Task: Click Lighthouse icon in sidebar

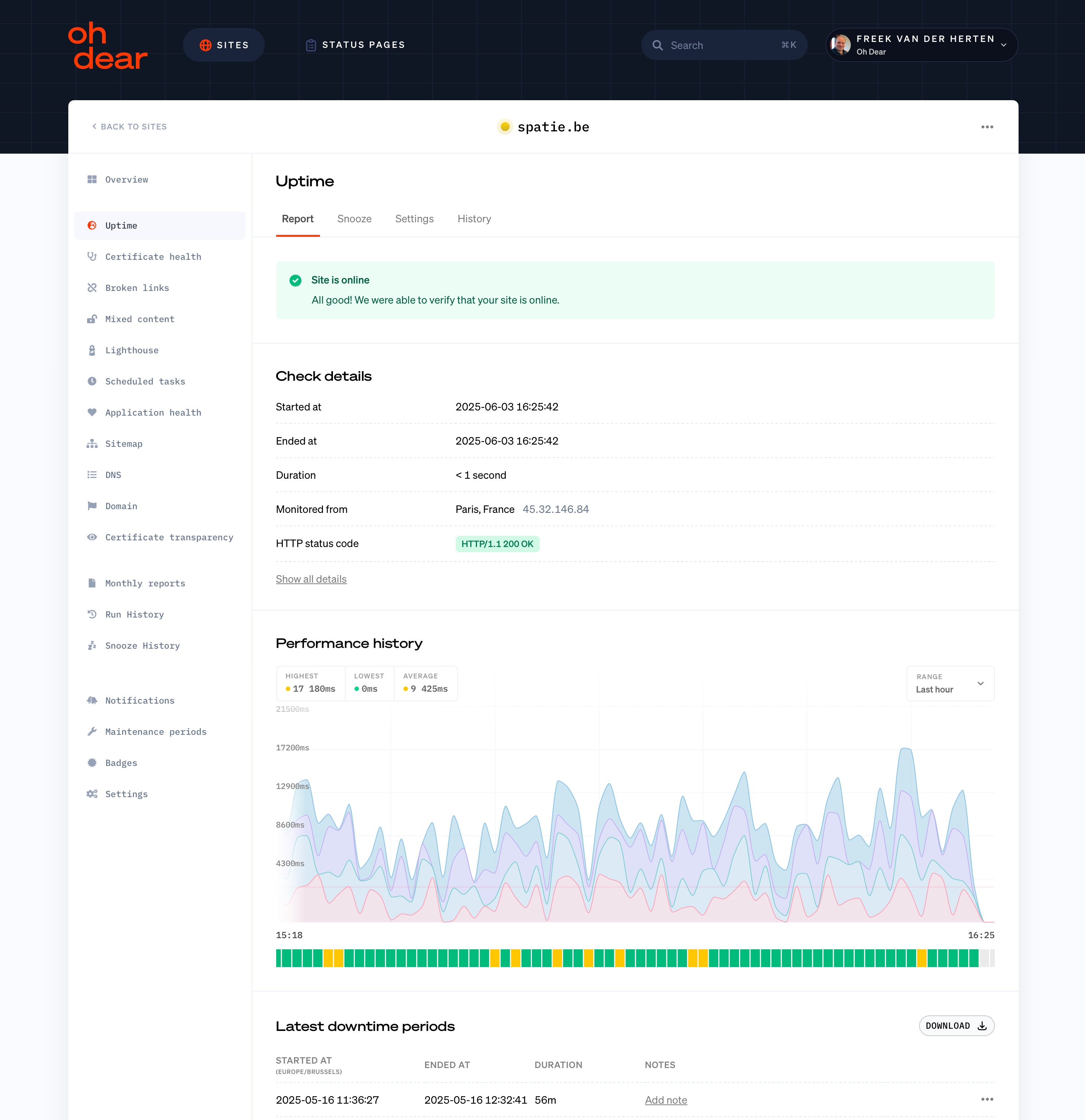Action: tap(92, 350)
